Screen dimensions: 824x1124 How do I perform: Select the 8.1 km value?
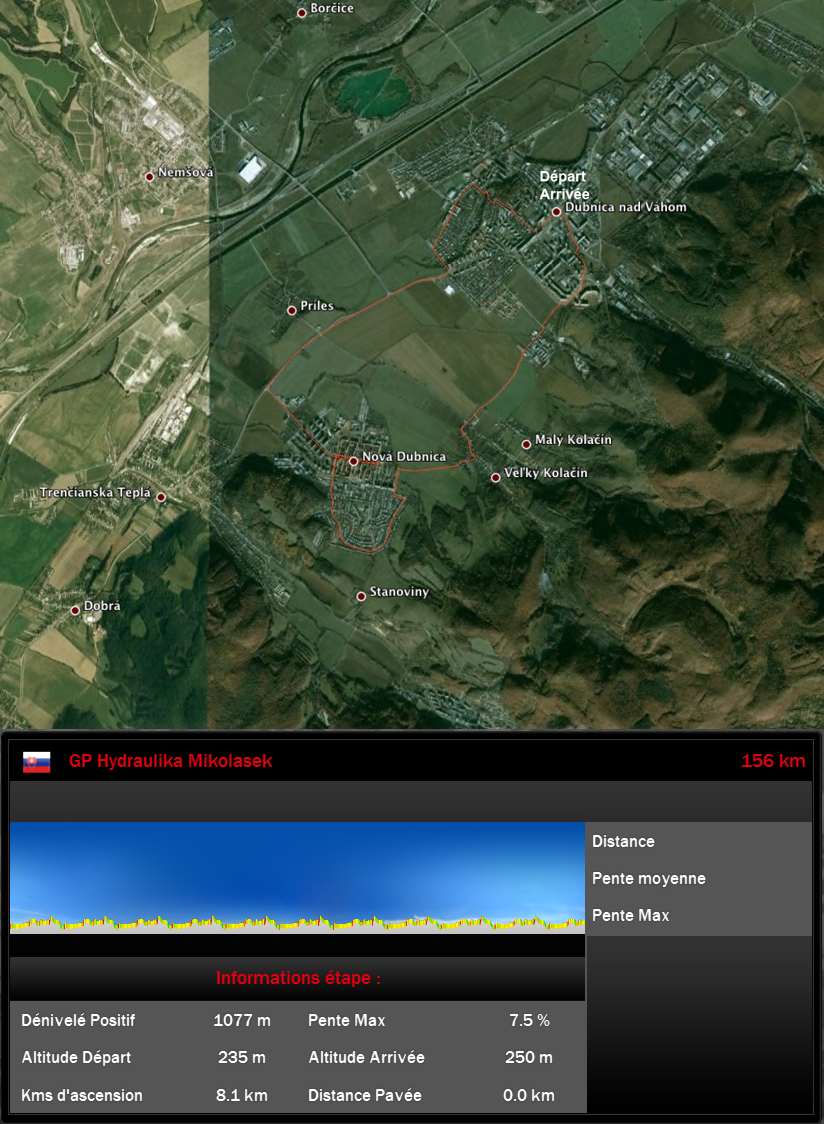(x=242, y=1095)
